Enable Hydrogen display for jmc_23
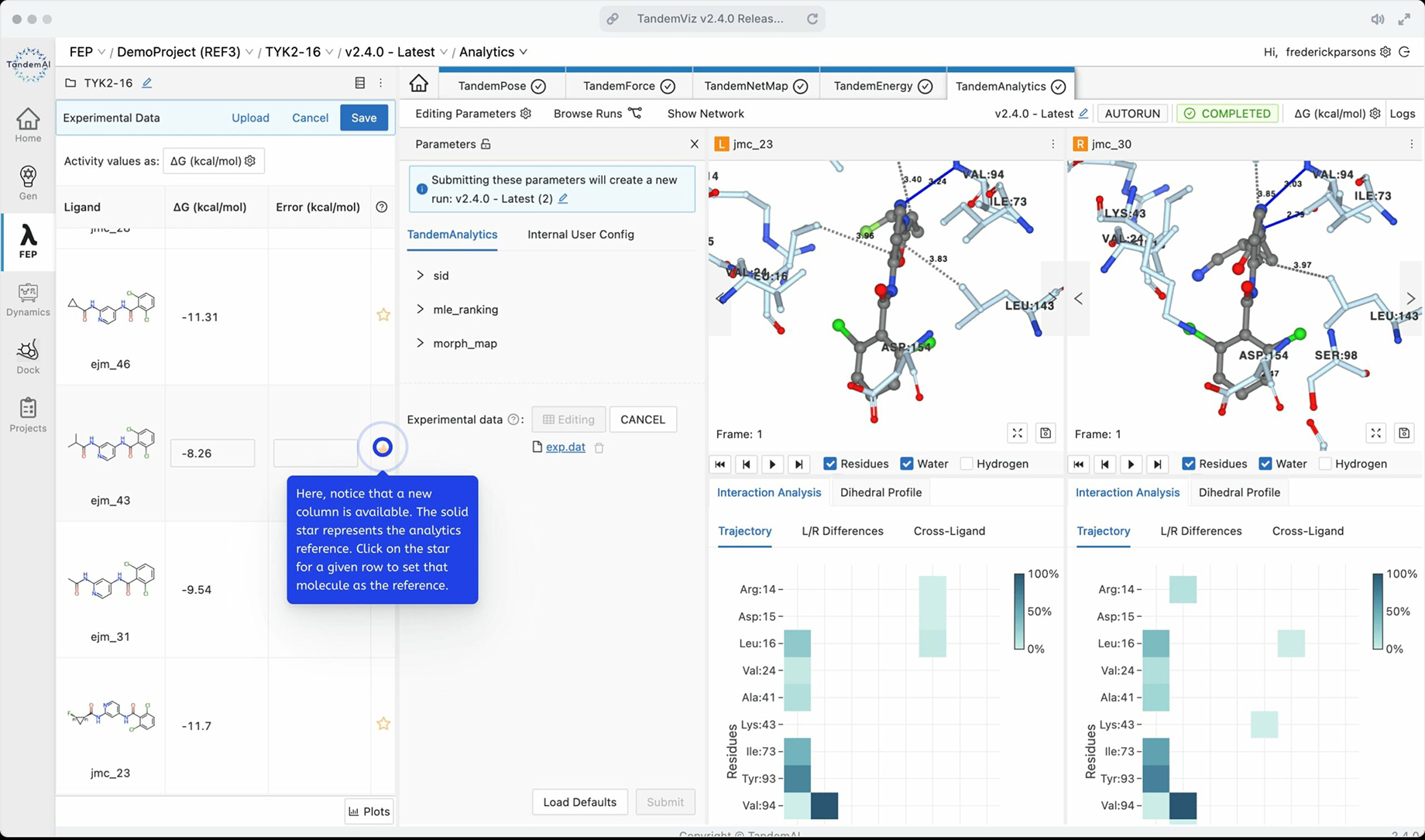 967,464
